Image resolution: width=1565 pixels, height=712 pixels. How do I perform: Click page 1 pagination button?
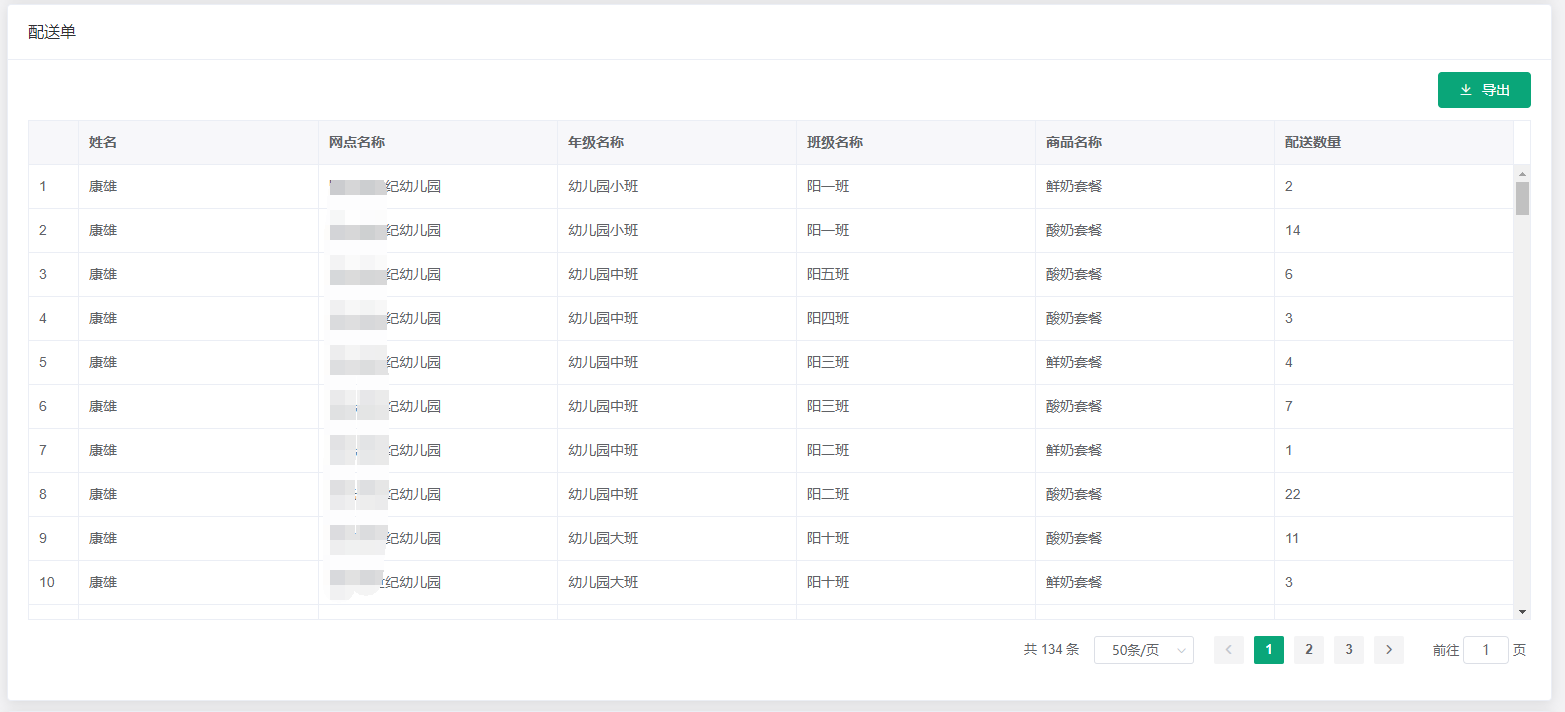[x=1268, y=650]
